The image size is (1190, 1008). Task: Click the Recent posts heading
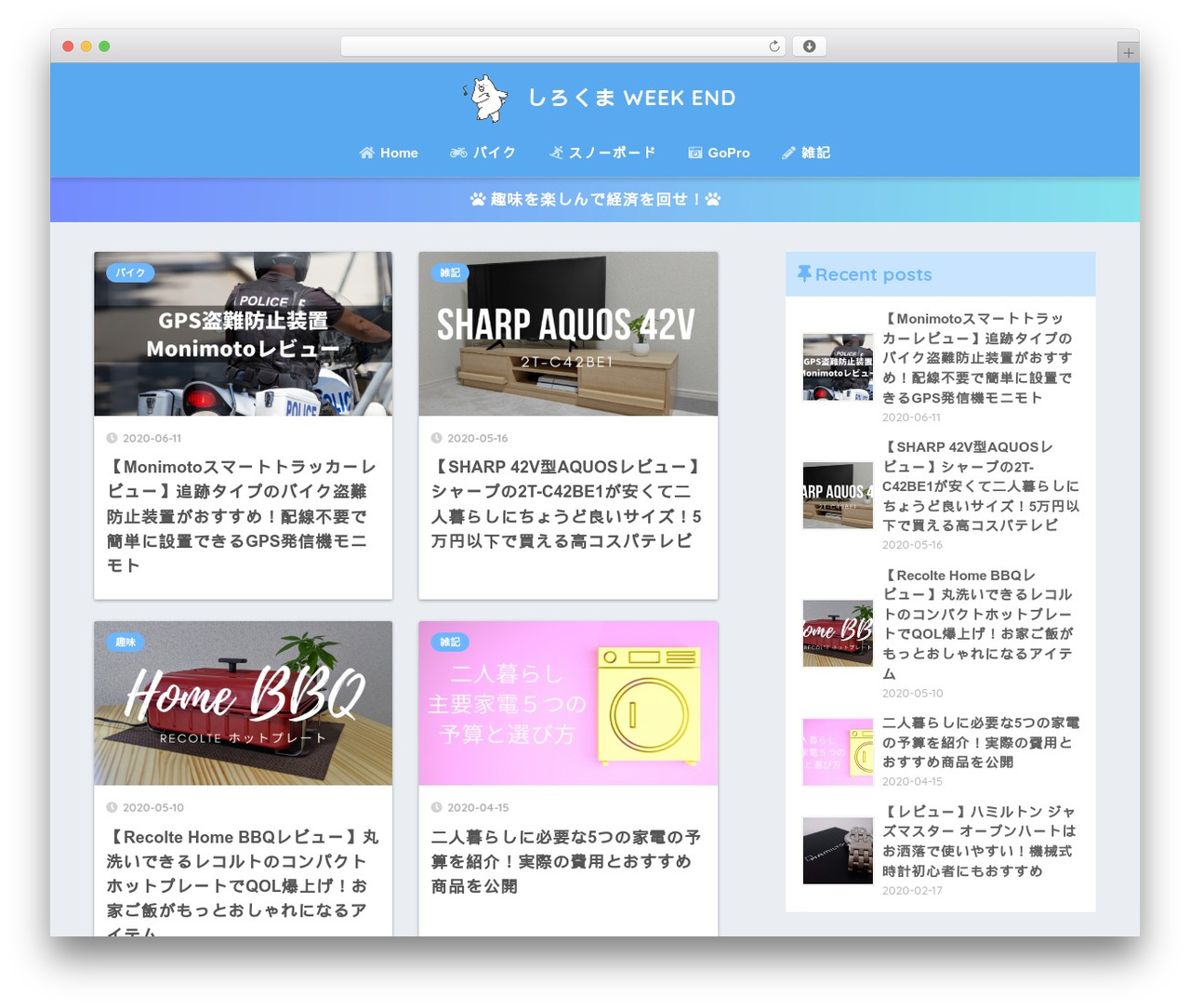point(873,274)
